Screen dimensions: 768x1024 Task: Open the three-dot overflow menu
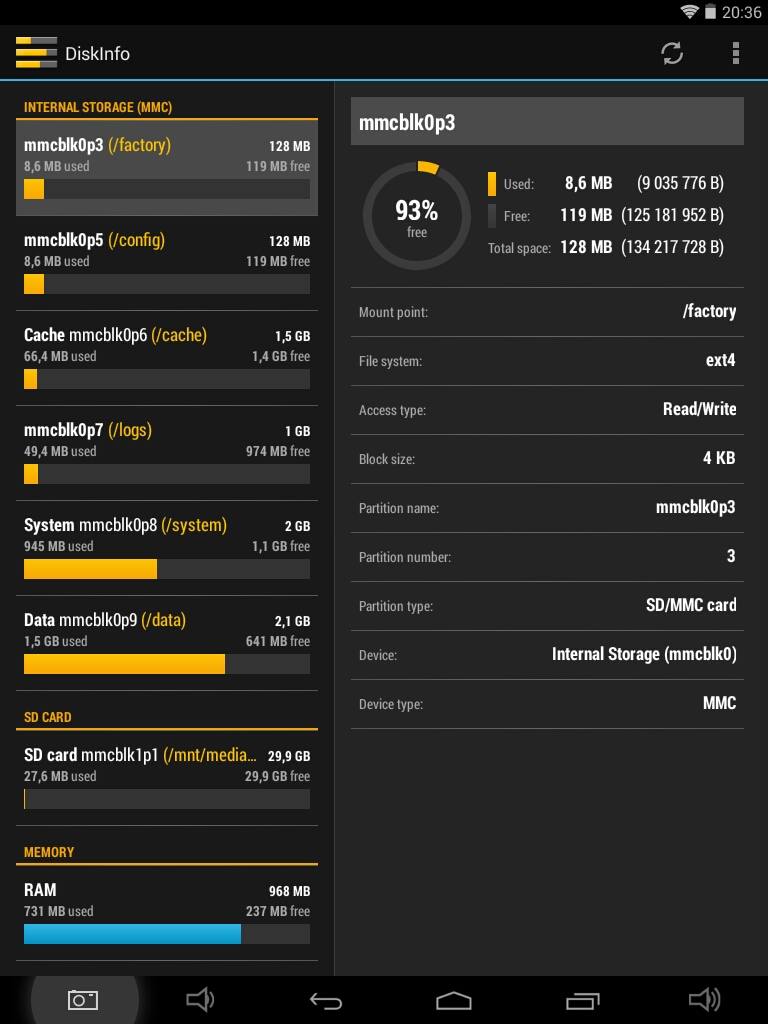pyautogui.click(x=736, y=53)
